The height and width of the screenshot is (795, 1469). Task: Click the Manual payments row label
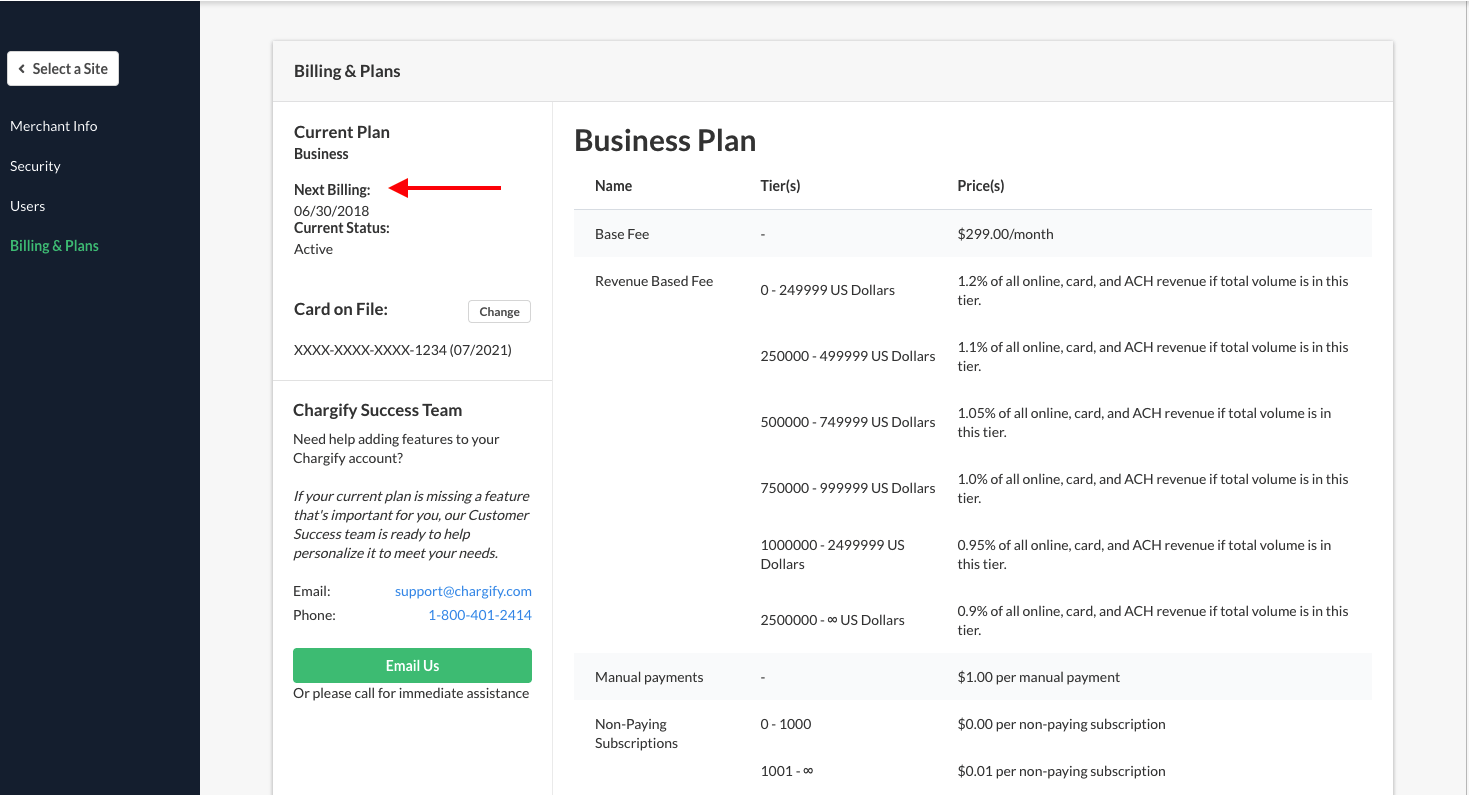tap(649, 677)
